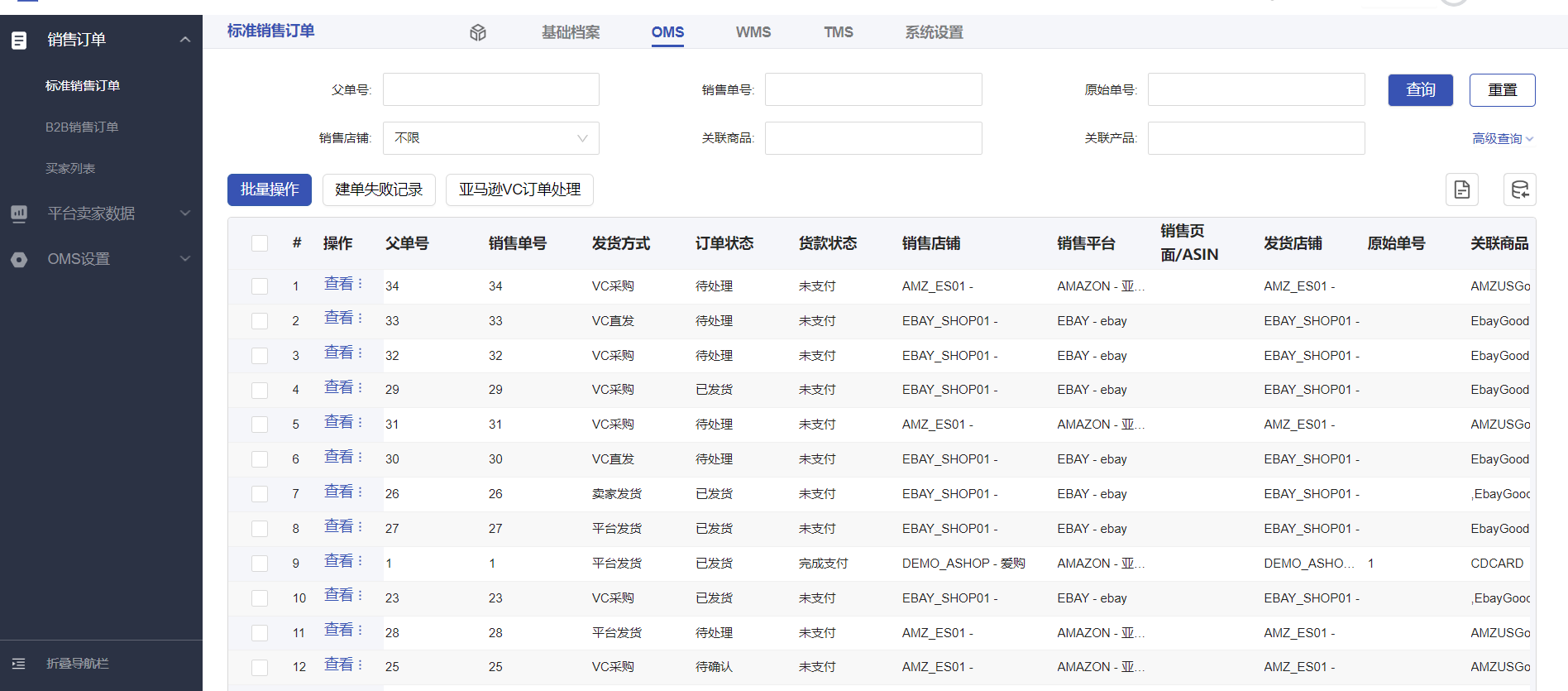Focus the 关联产品 input field
The width and height of the screenshot is (1568, 691).
tap(1256, 138)
